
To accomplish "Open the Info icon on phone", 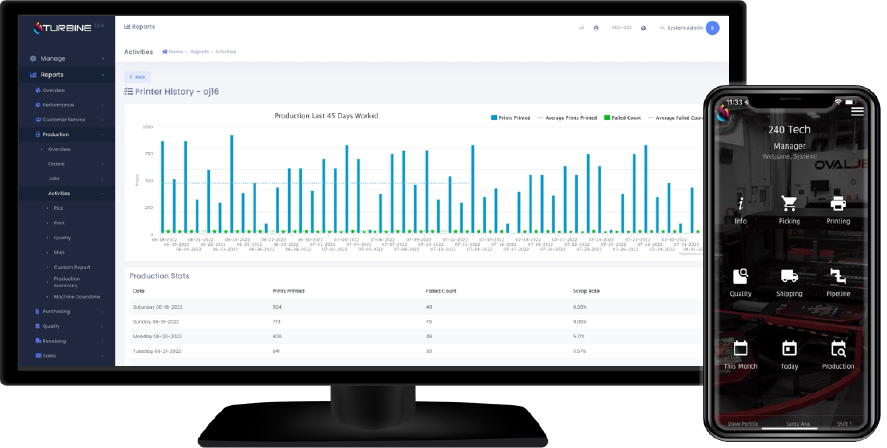I will coord(740,204).
